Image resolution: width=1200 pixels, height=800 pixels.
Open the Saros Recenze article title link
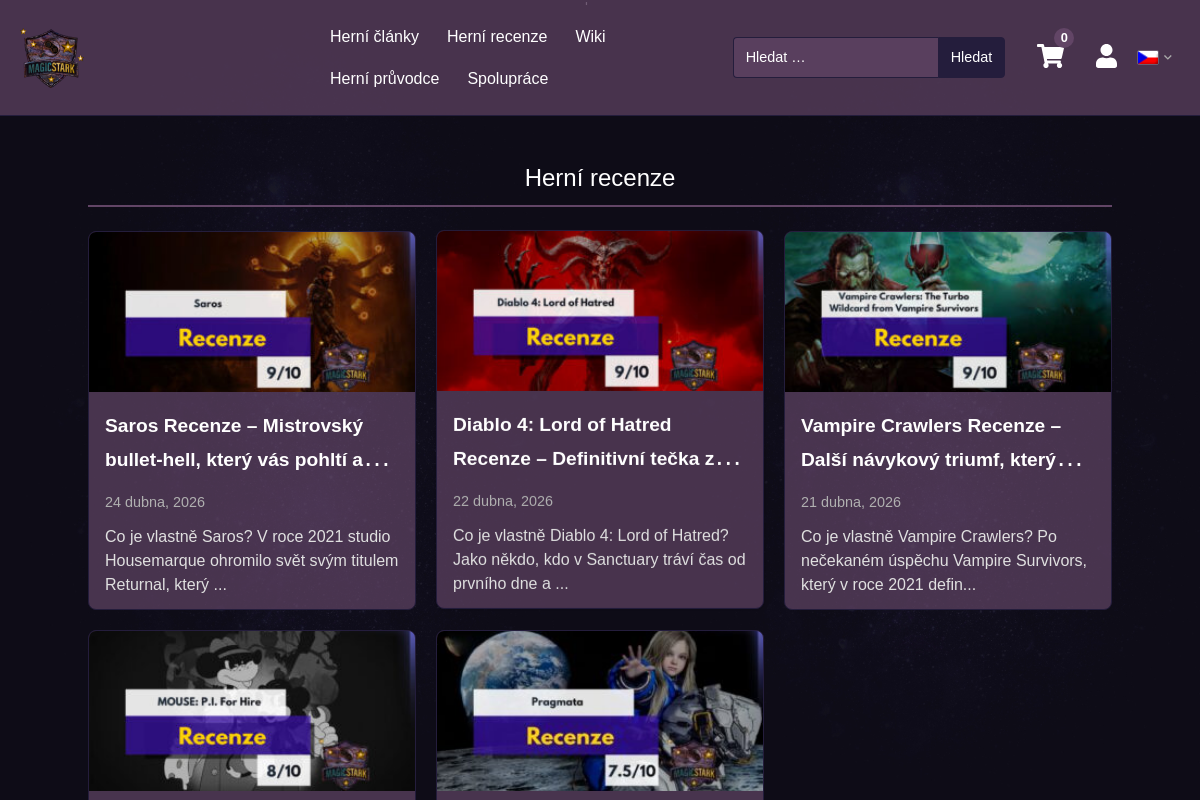click(247, 443)
